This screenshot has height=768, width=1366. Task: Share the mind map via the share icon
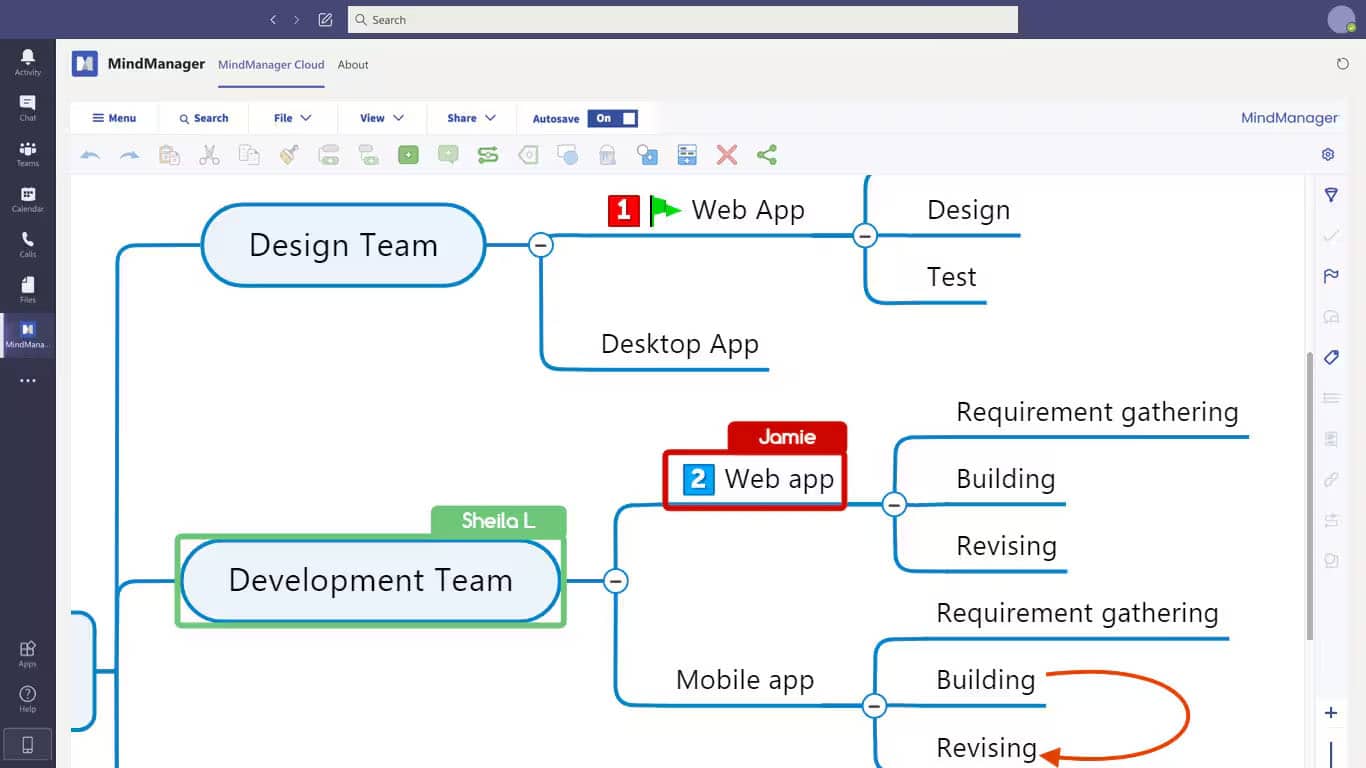pyautogui.click(x=766, y=155)
